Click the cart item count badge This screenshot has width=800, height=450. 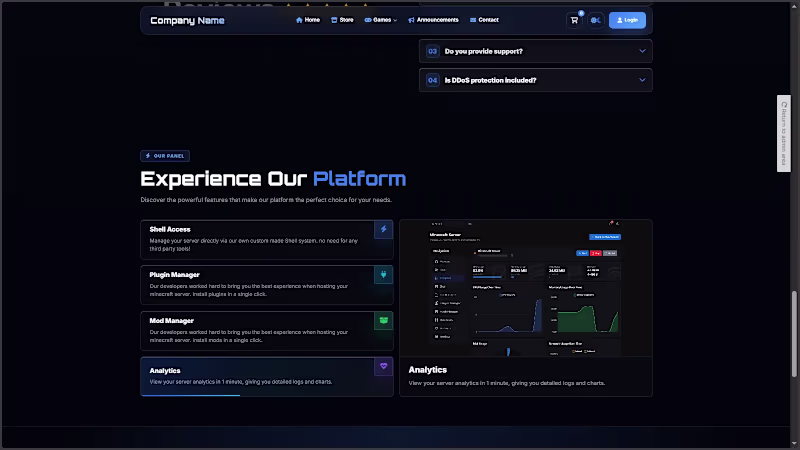point(581,13)
